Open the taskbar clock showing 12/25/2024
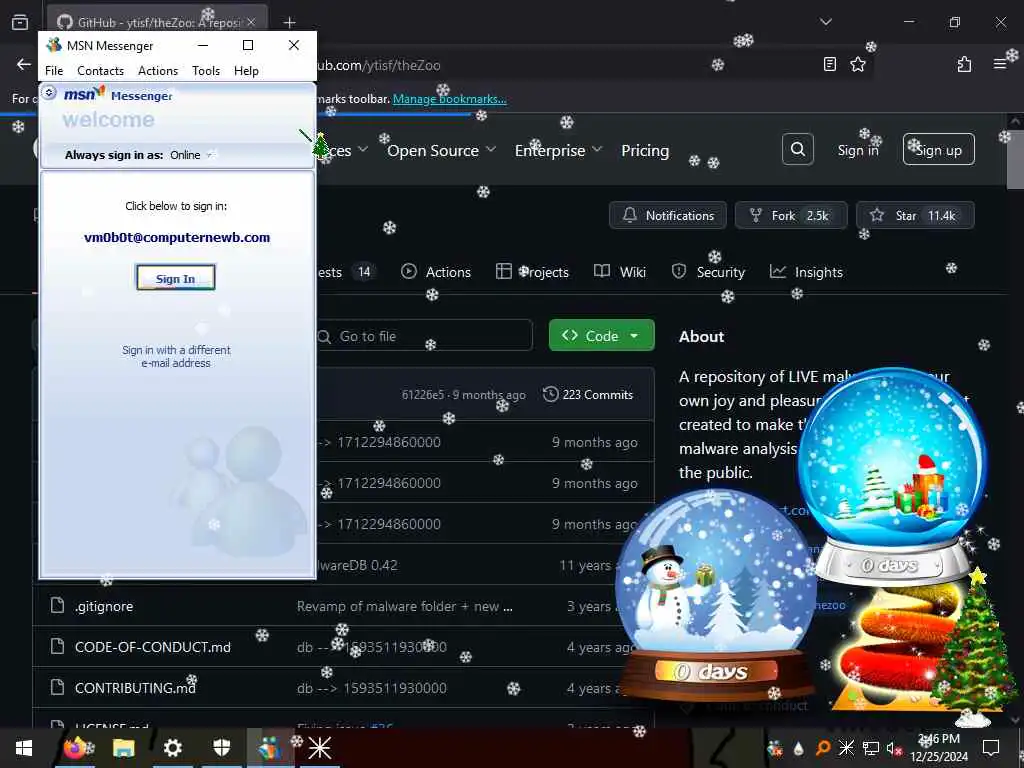 939,748
